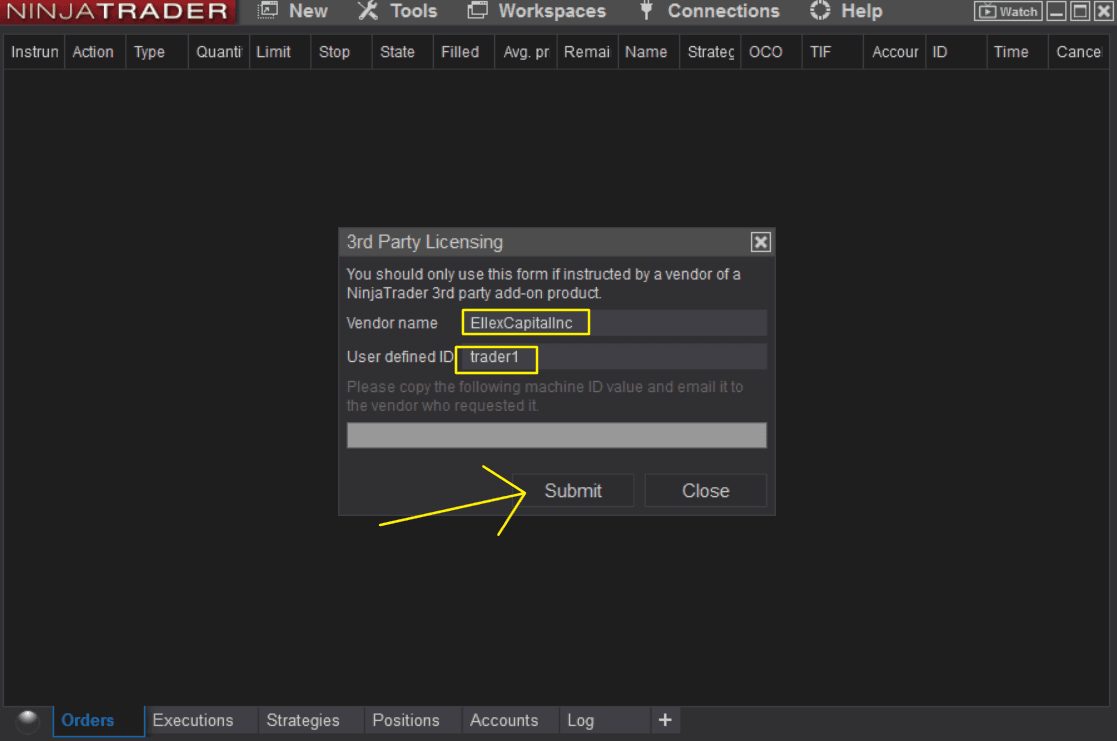Viewport: 1117px width, 741px height.
Task: Click the Quantity column header
Action: 219,52
